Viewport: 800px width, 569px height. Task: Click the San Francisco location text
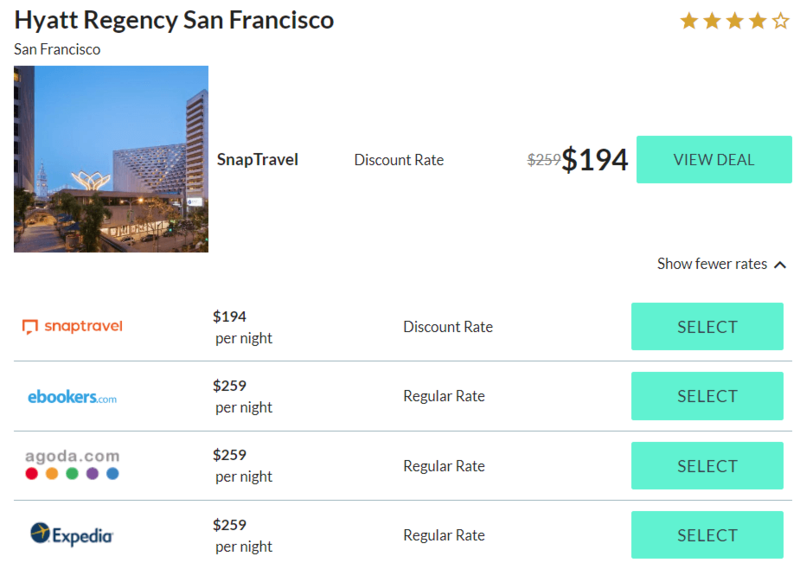57,49
